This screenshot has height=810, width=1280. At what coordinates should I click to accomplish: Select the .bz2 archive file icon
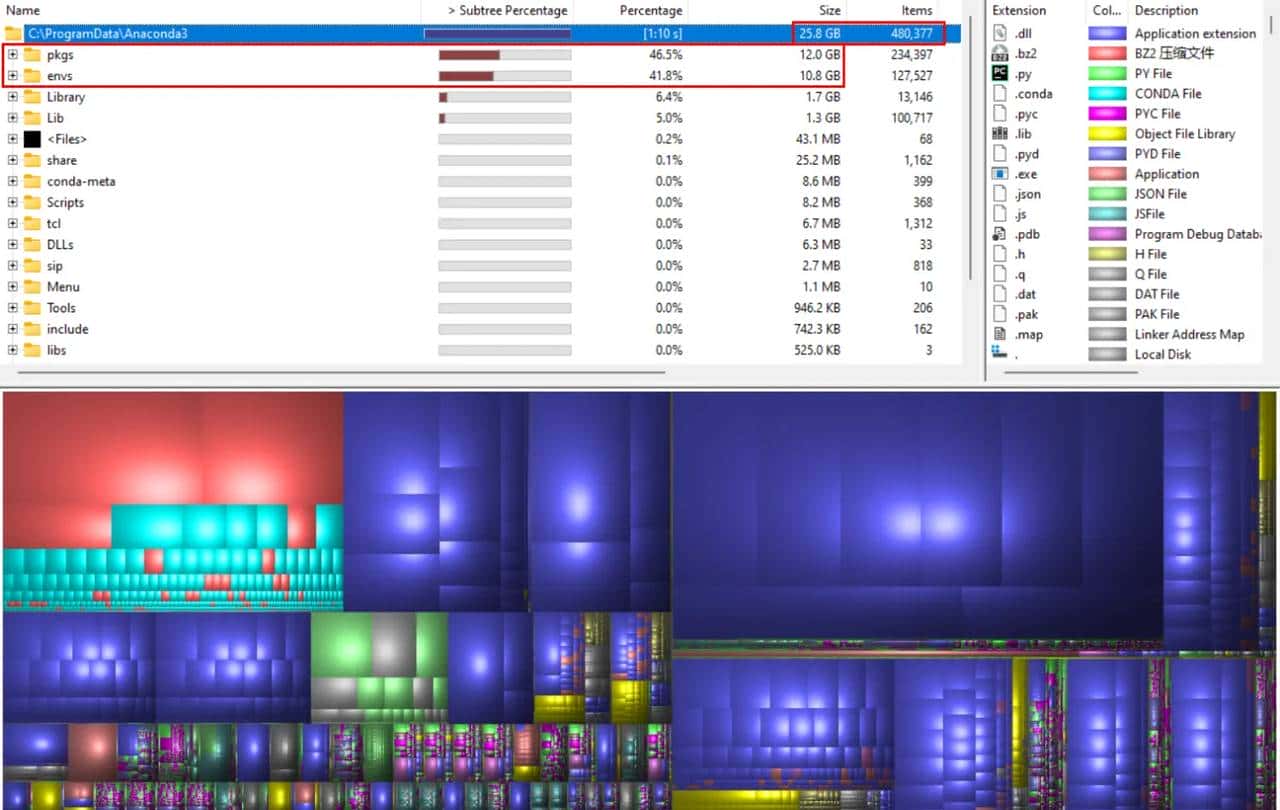[1001, 53]
